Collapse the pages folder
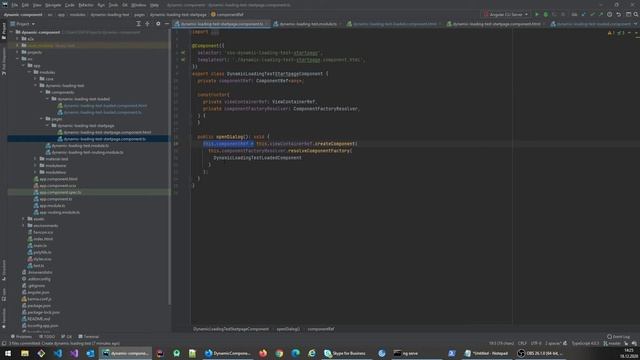The width and height of the screenshot is (640, 360). click(x=42, y=119)
